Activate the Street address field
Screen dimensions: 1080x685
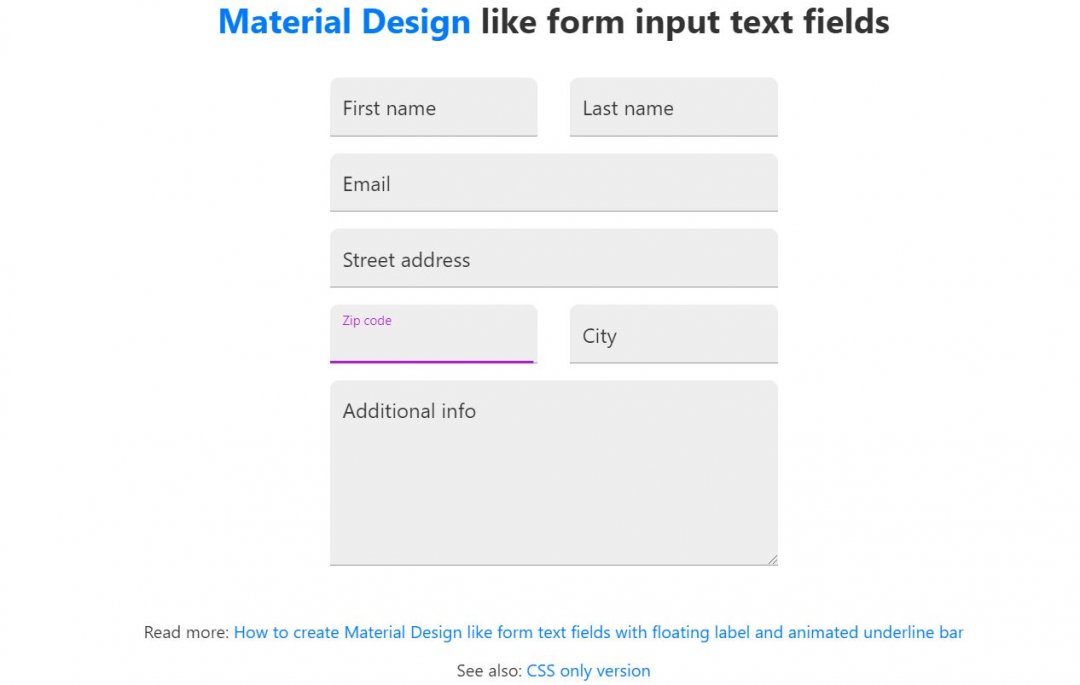click(x=554, y=258)
